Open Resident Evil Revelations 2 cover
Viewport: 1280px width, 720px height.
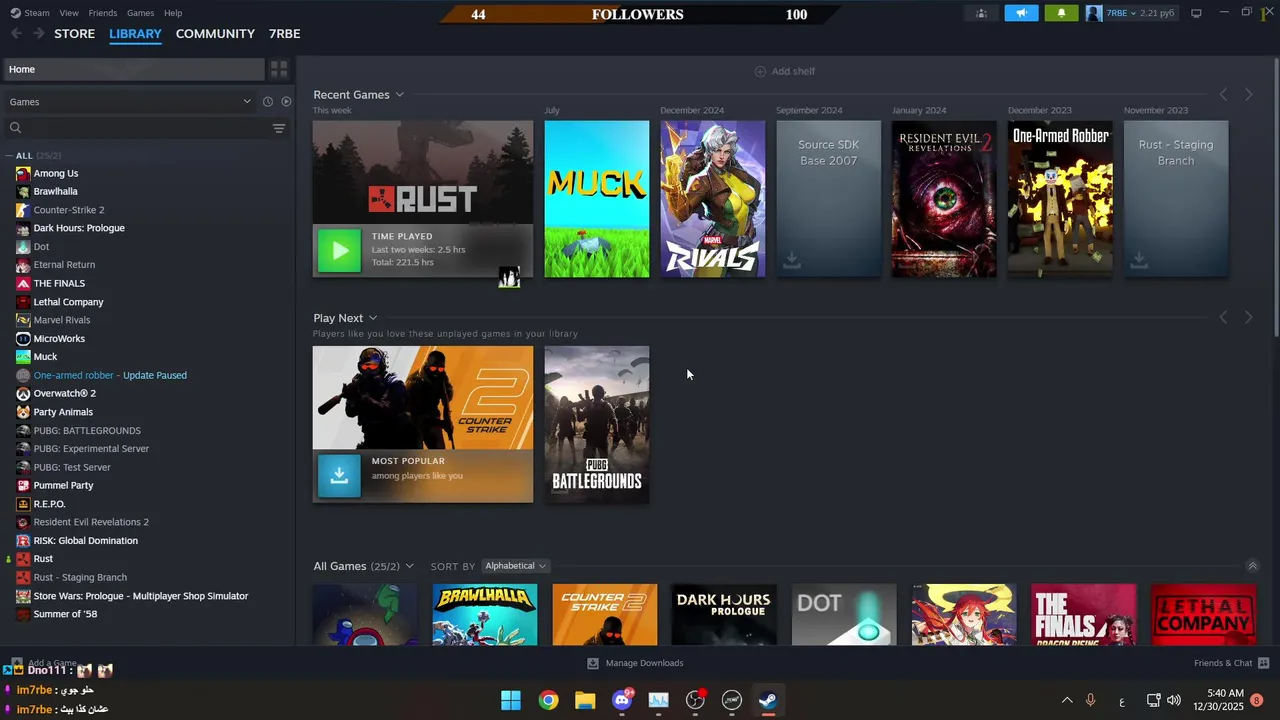point(944,199)
